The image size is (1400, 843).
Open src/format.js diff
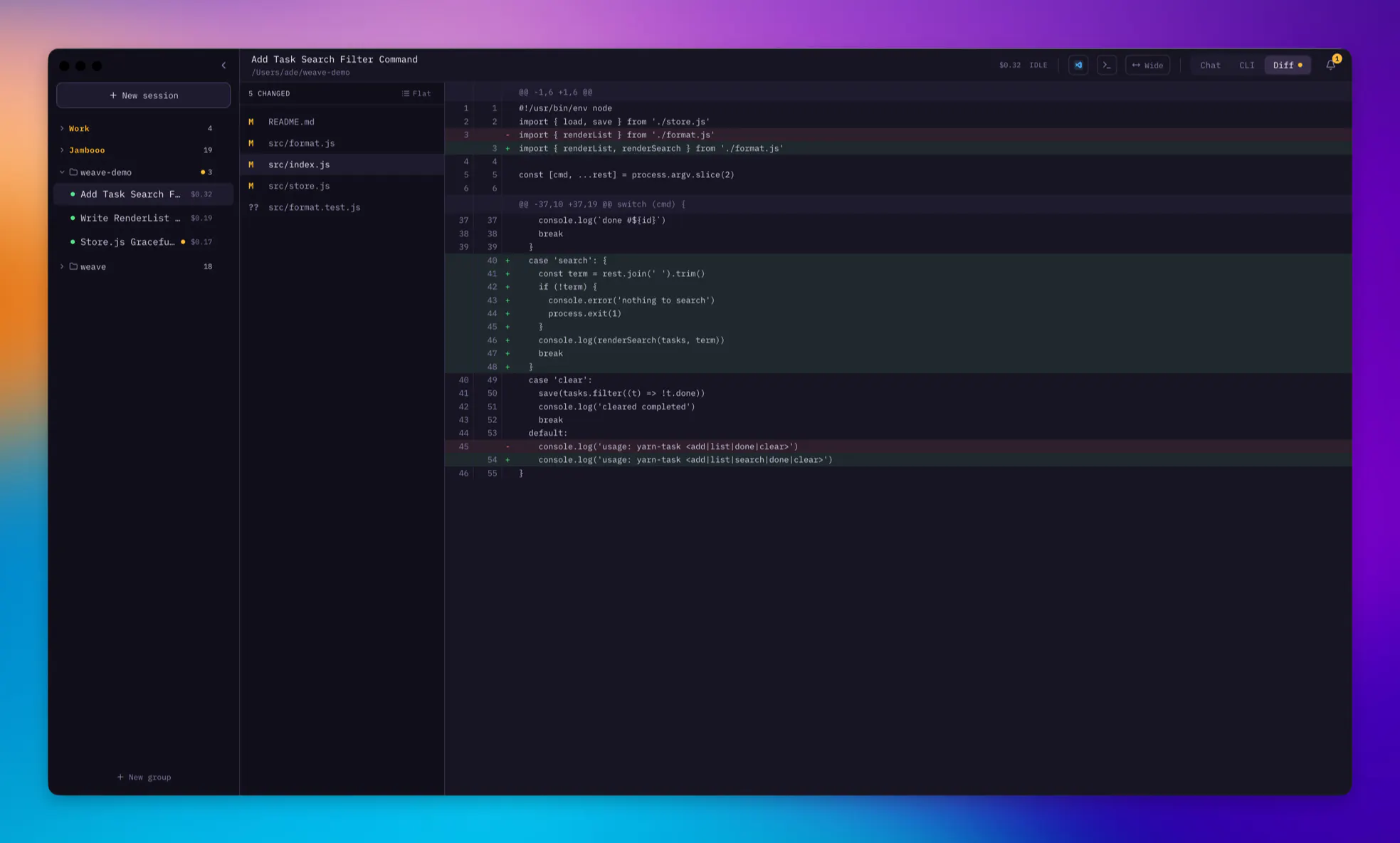pos(342,143)
